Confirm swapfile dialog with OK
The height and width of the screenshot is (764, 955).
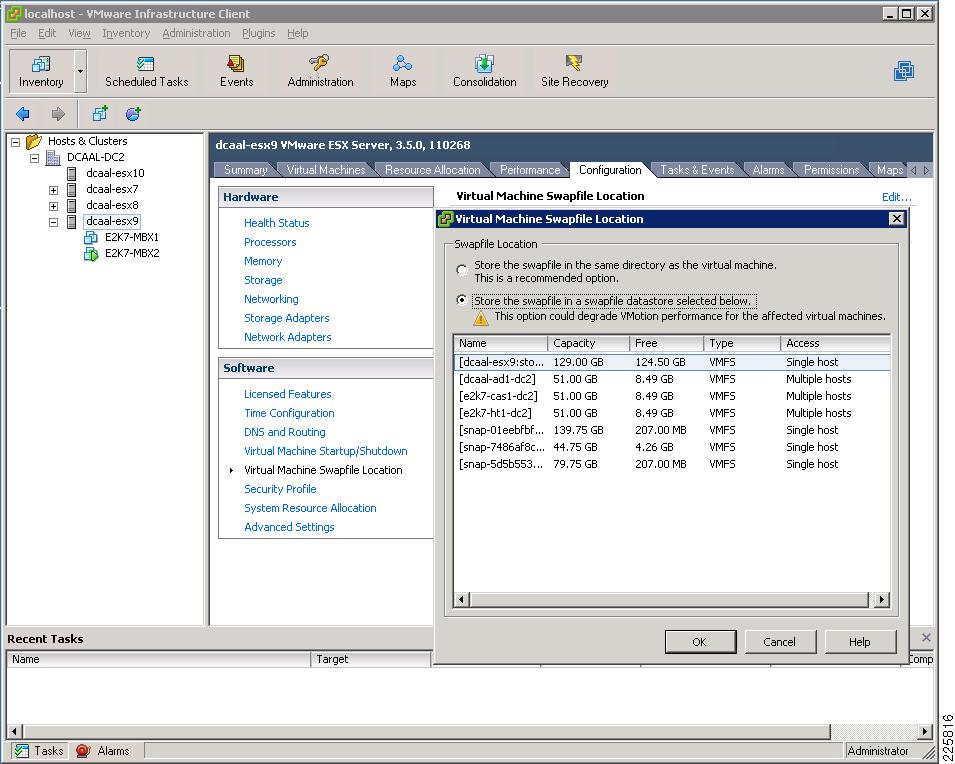(x=700, y=642)
